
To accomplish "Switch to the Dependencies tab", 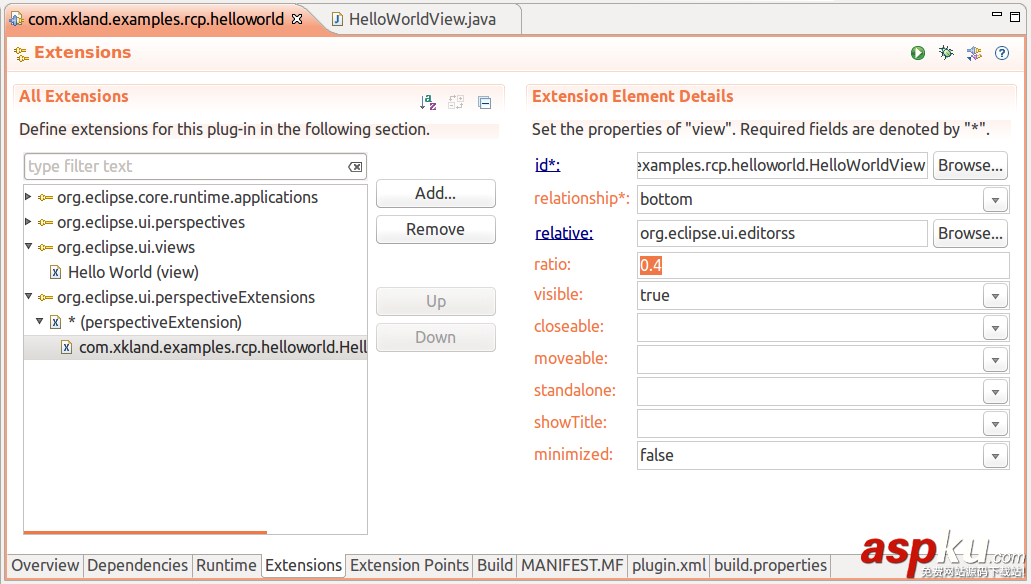I will pyautogui.click(x=137, y=566).
